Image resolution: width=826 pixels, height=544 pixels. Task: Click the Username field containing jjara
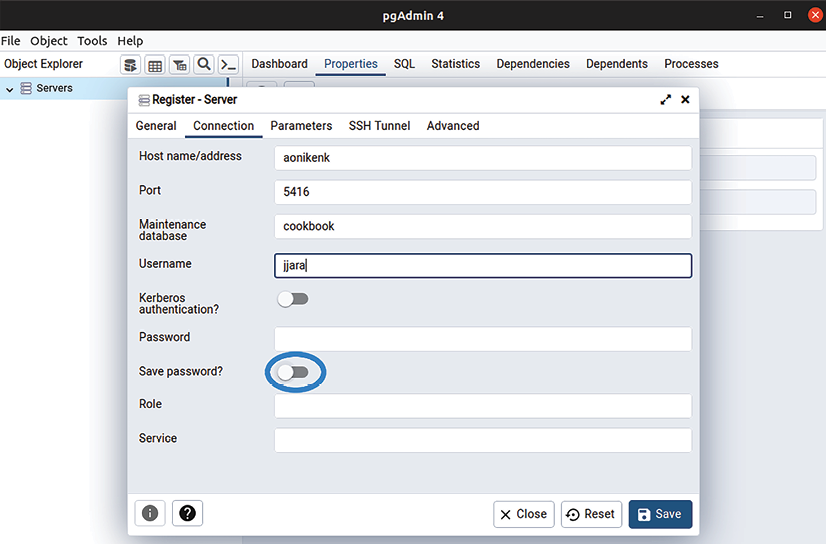pos(483,265)
